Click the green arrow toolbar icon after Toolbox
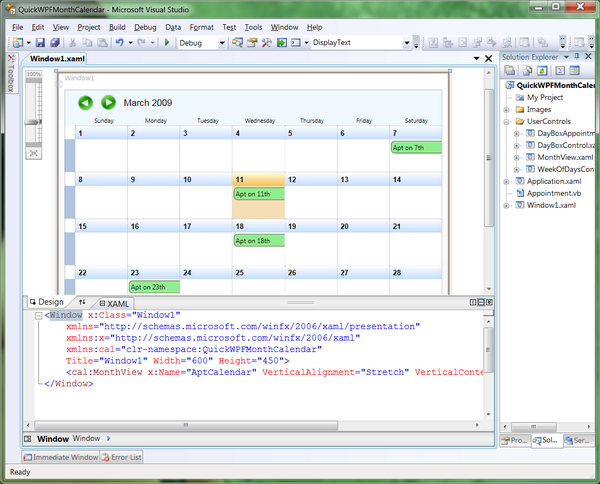600x484 pixels. point(282,42)
